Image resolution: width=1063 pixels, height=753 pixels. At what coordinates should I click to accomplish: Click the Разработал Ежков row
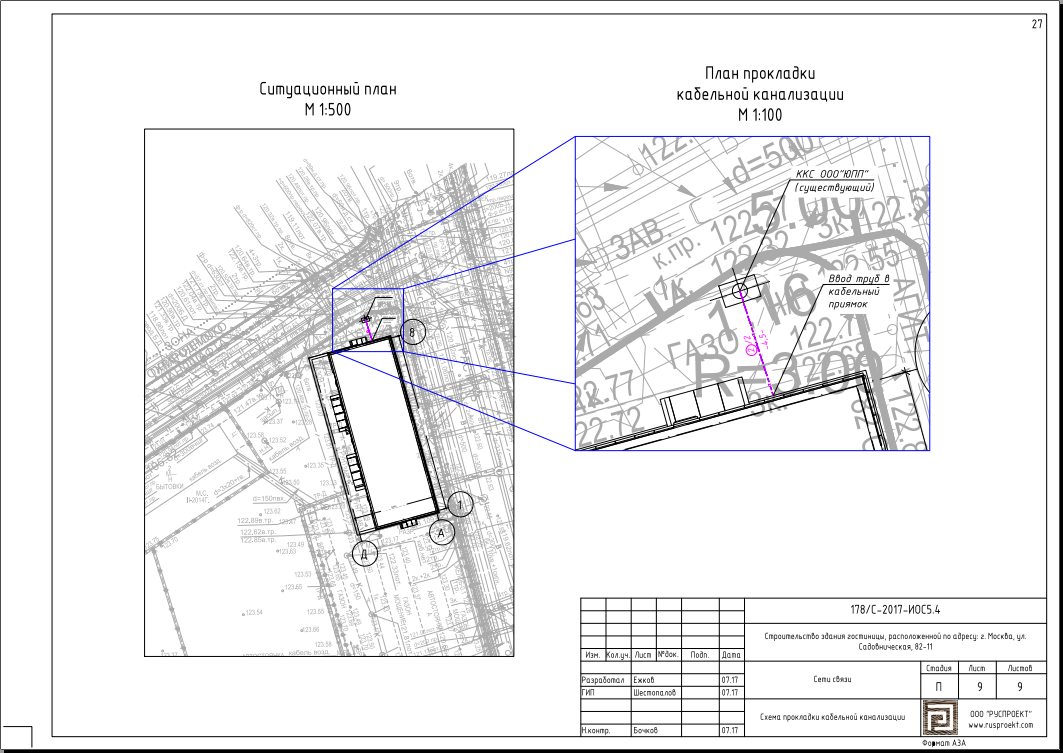pyautogui.click(x=662, y=679)
